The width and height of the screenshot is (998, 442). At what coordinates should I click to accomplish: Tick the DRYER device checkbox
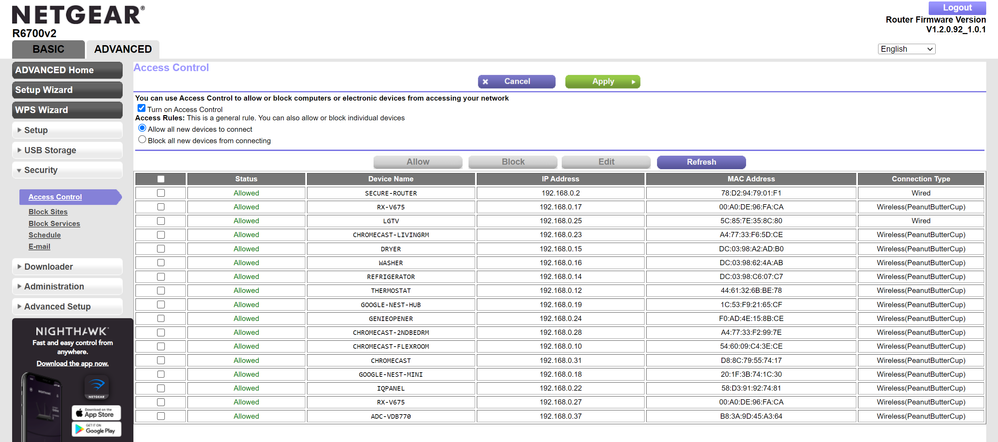pyautogui.click(x=160, y=248)
